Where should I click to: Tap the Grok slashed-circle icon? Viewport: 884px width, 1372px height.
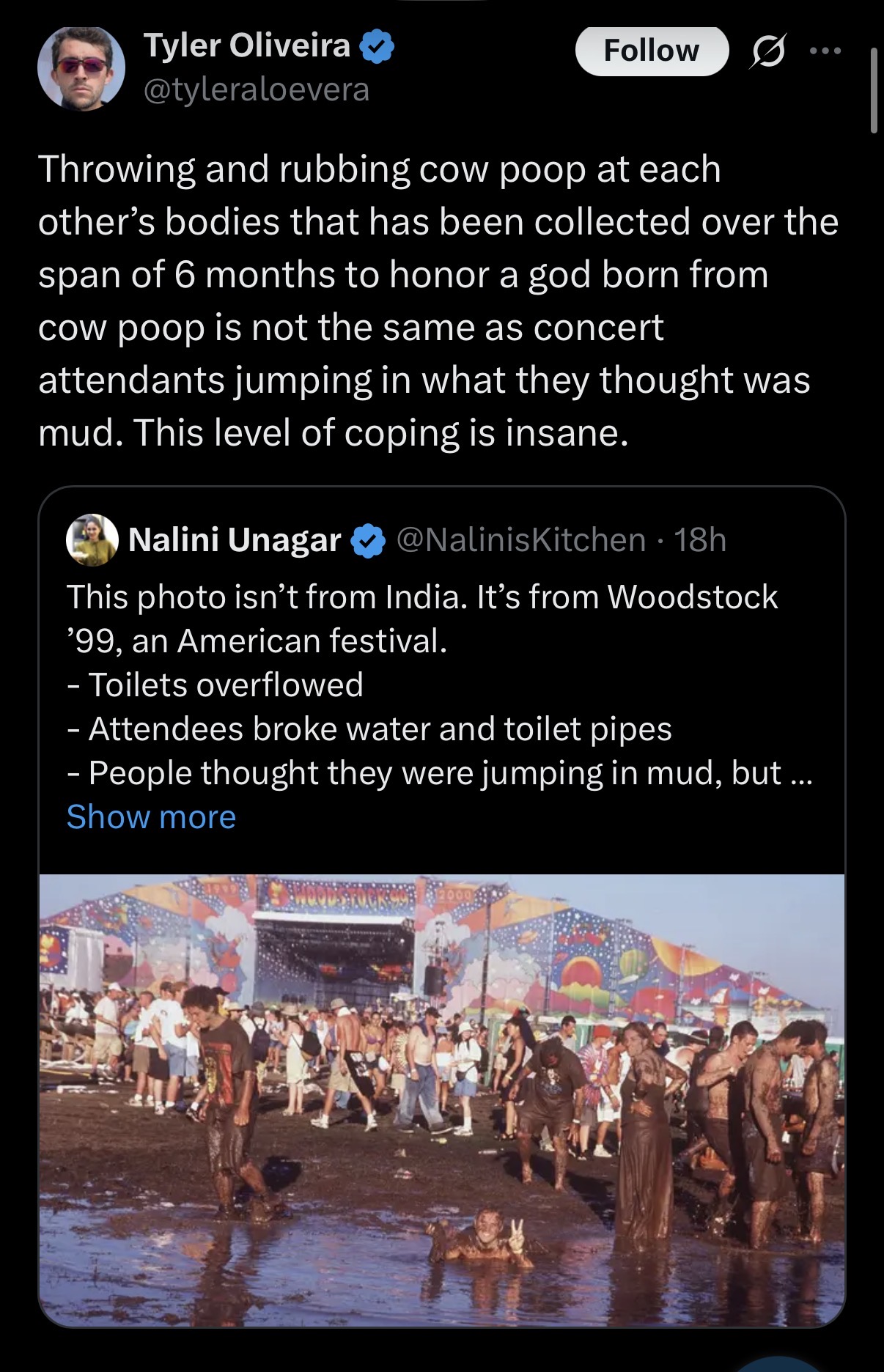pos(767,52)
